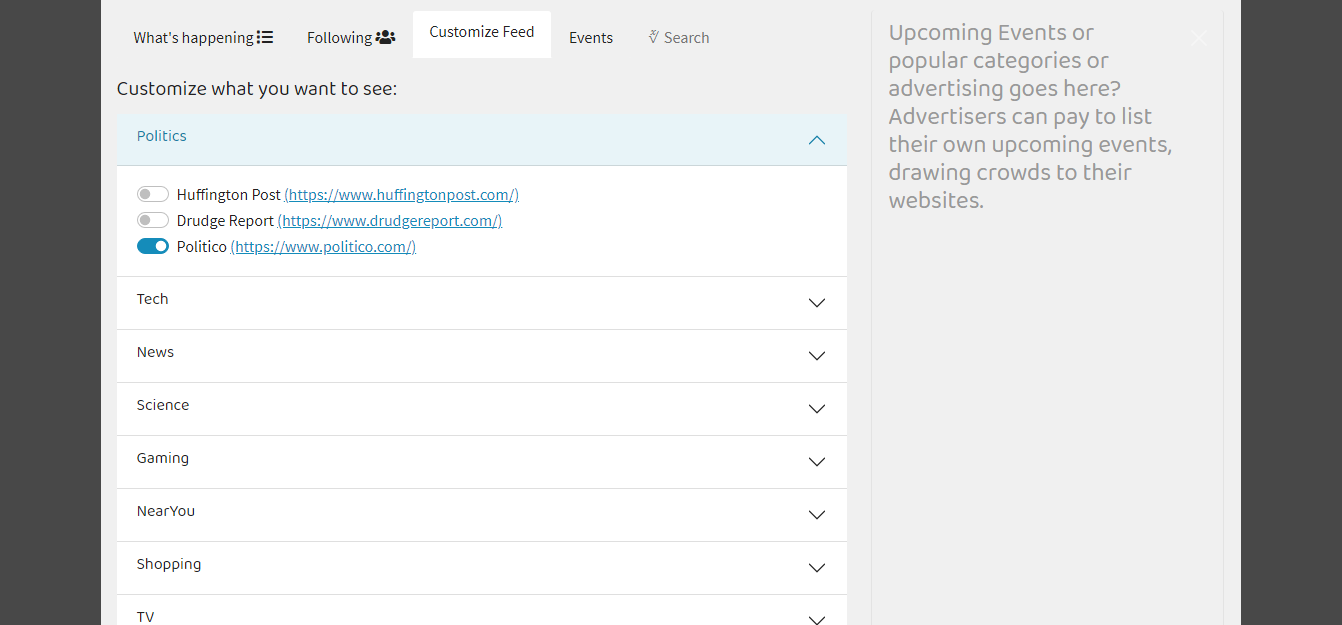Visit the politico.com link
1342x625 pixels.
[323, 247]
